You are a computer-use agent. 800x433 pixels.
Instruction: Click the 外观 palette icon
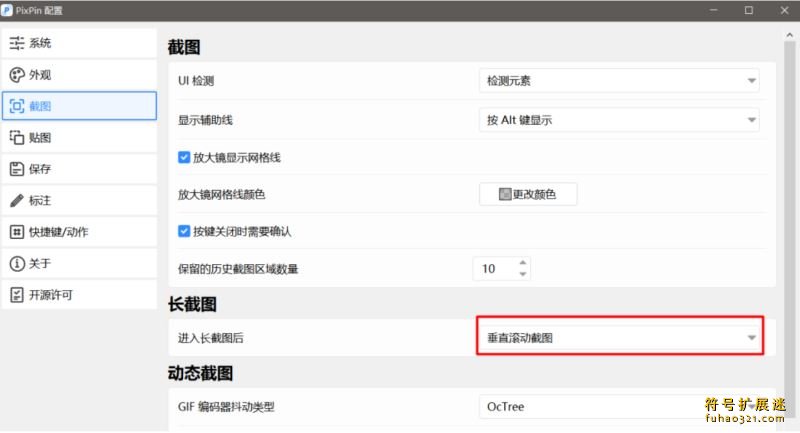point(17,75)
